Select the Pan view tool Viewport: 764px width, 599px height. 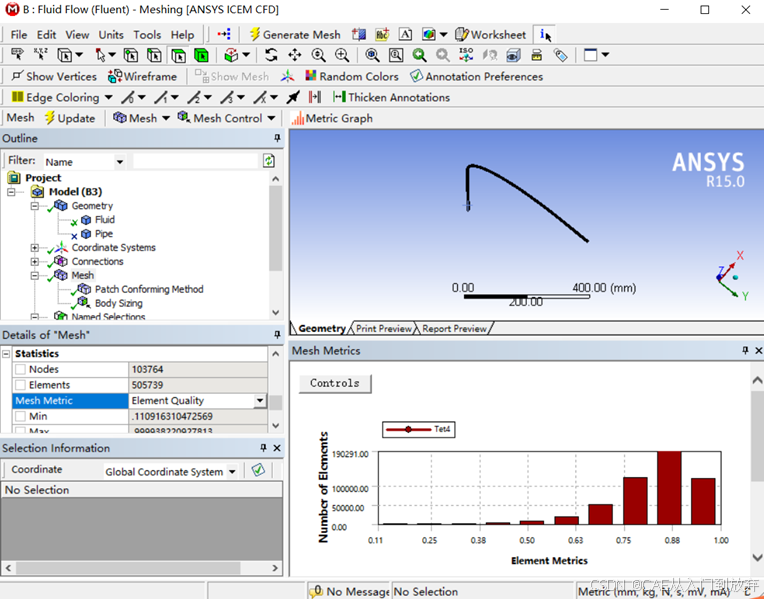[295, 55]
